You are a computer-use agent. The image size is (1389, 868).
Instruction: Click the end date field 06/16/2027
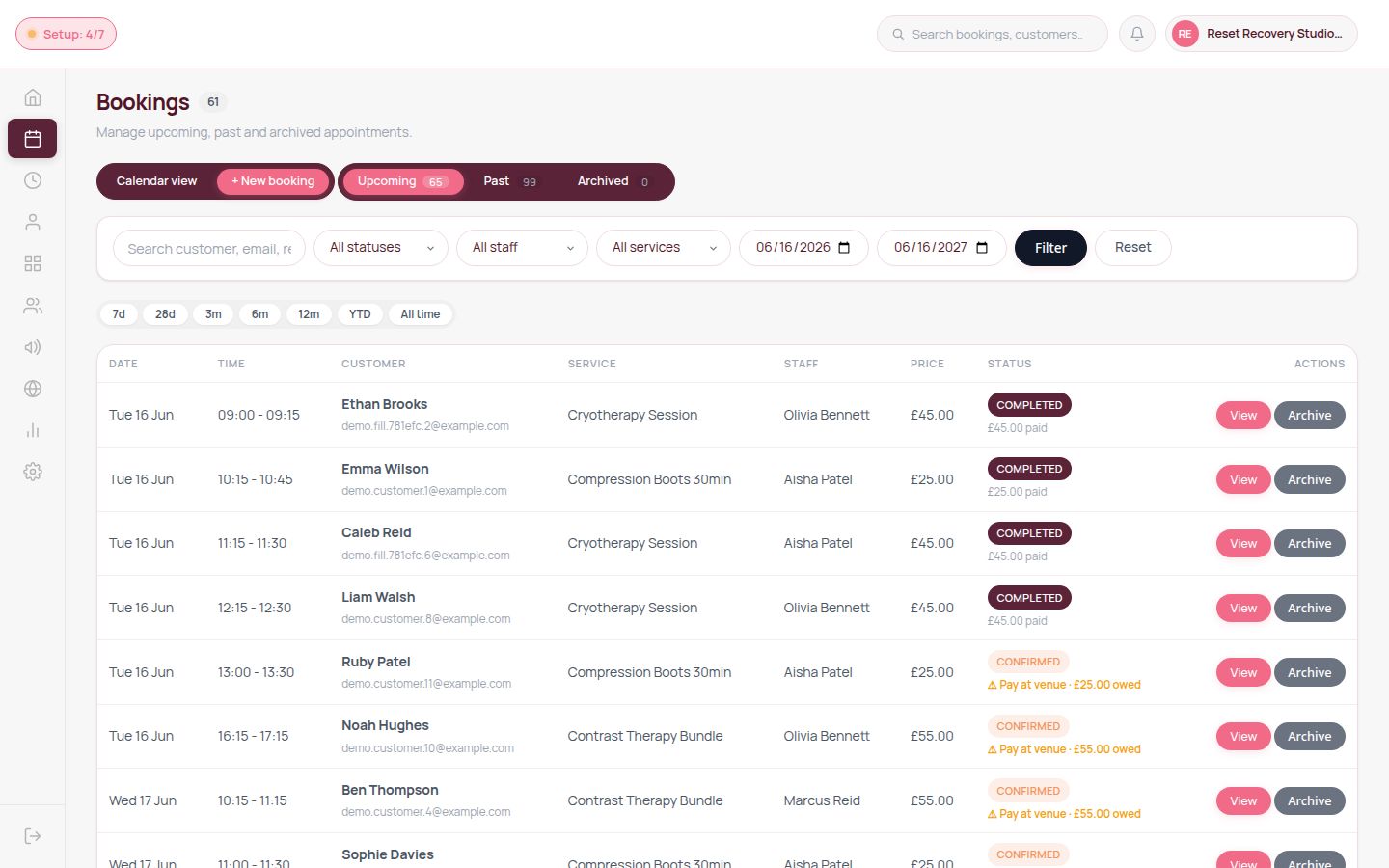tap(941, 248)
